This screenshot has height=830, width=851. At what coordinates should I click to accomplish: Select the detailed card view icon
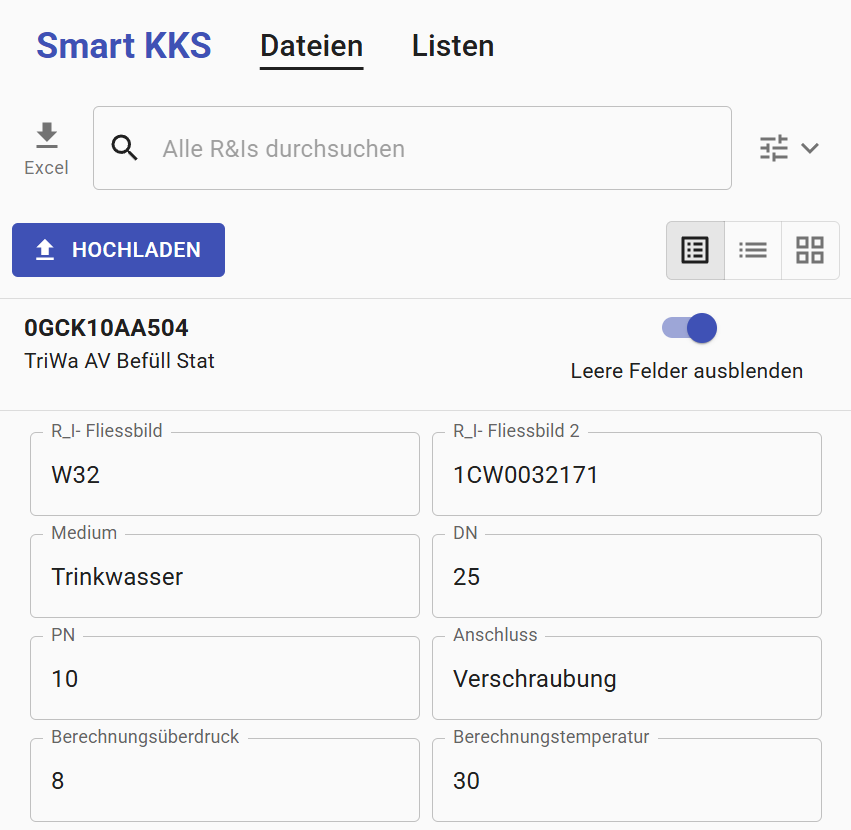click(694, 250)
